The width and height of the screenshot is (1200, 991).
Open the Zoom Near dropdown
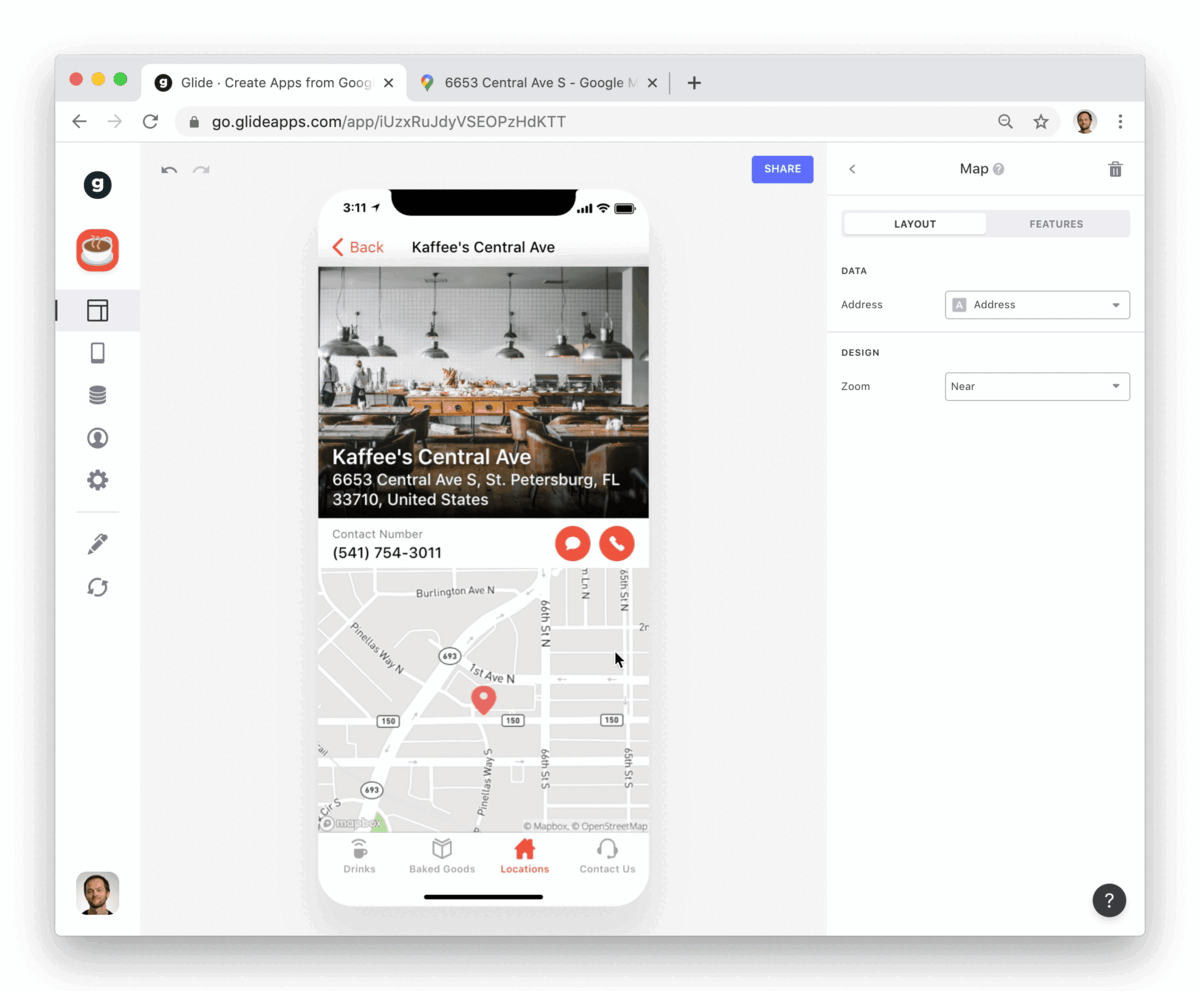coord(1037,387)
